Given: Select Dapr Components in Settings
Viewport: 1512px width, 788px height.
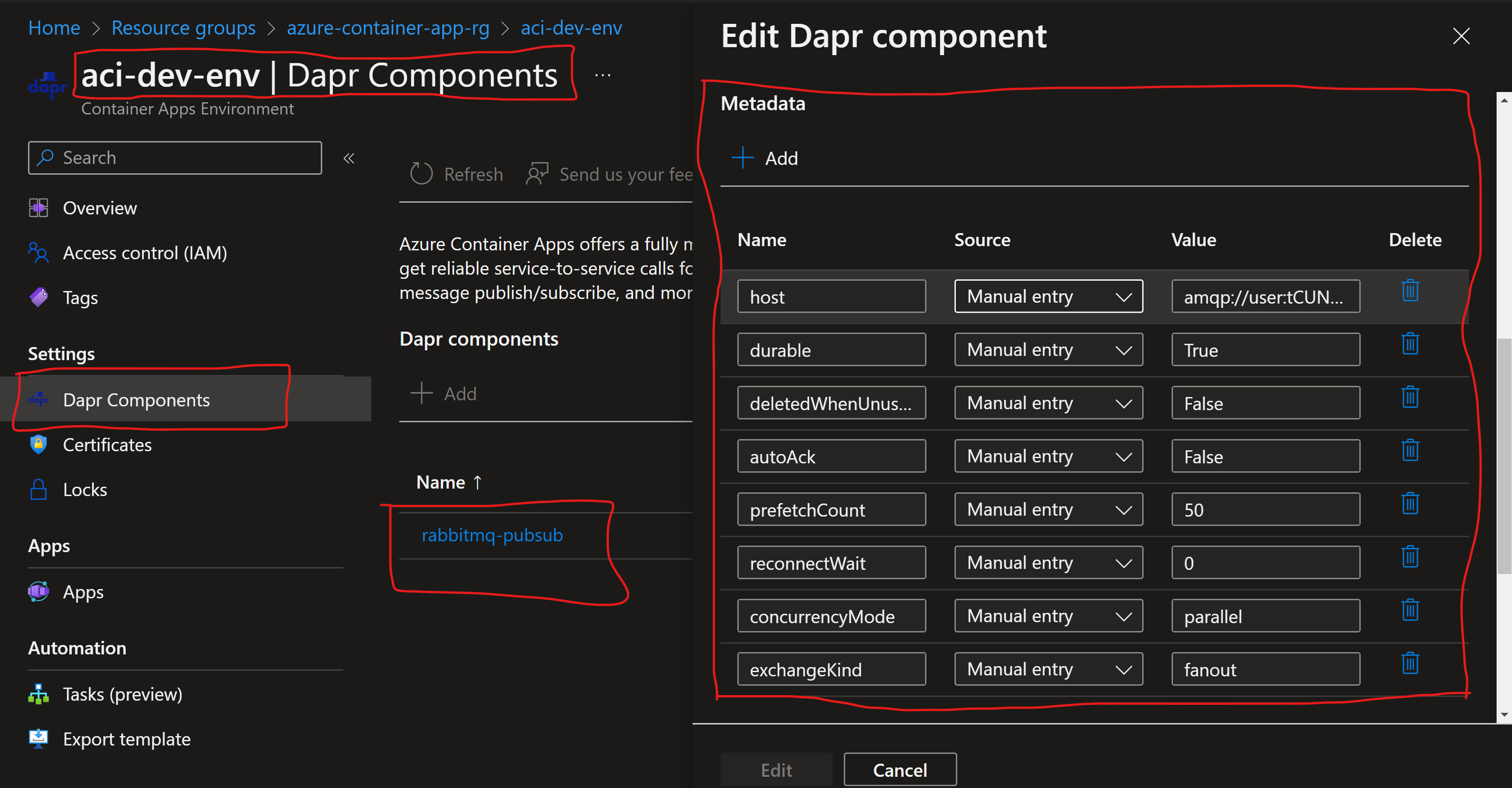Looking at the screenshot, I should coord(136,400).
